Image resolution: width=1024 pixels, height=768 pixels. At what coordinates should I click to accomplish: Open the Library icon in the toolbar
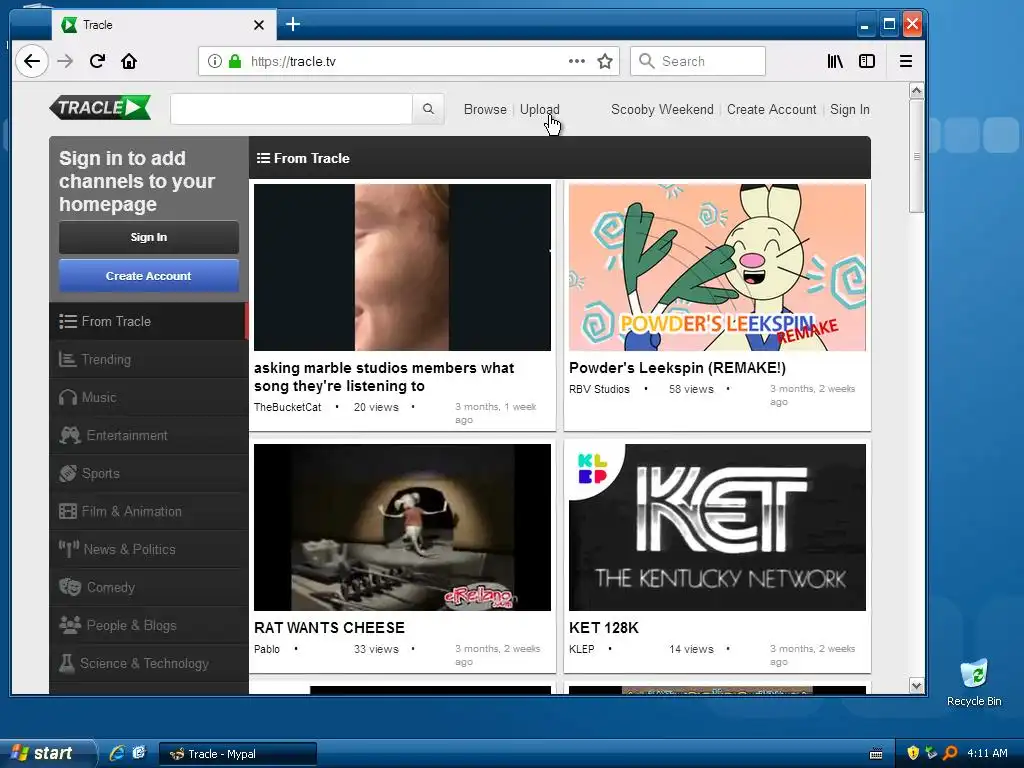[835, 61]
